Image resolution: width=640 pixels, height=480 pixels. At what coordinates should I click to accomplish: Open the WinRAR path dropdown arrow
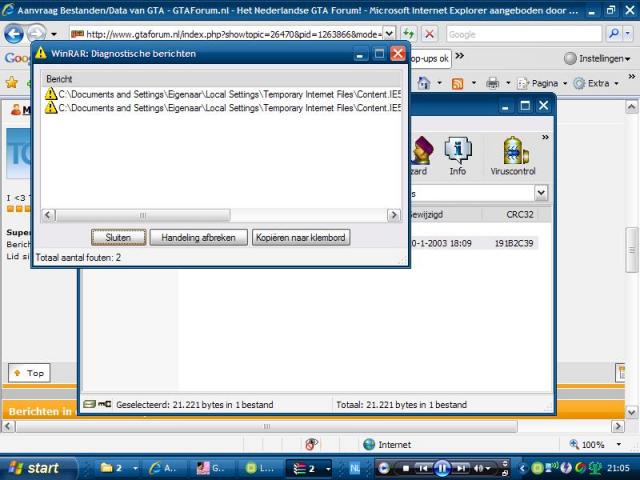click(x=541, y=193)
